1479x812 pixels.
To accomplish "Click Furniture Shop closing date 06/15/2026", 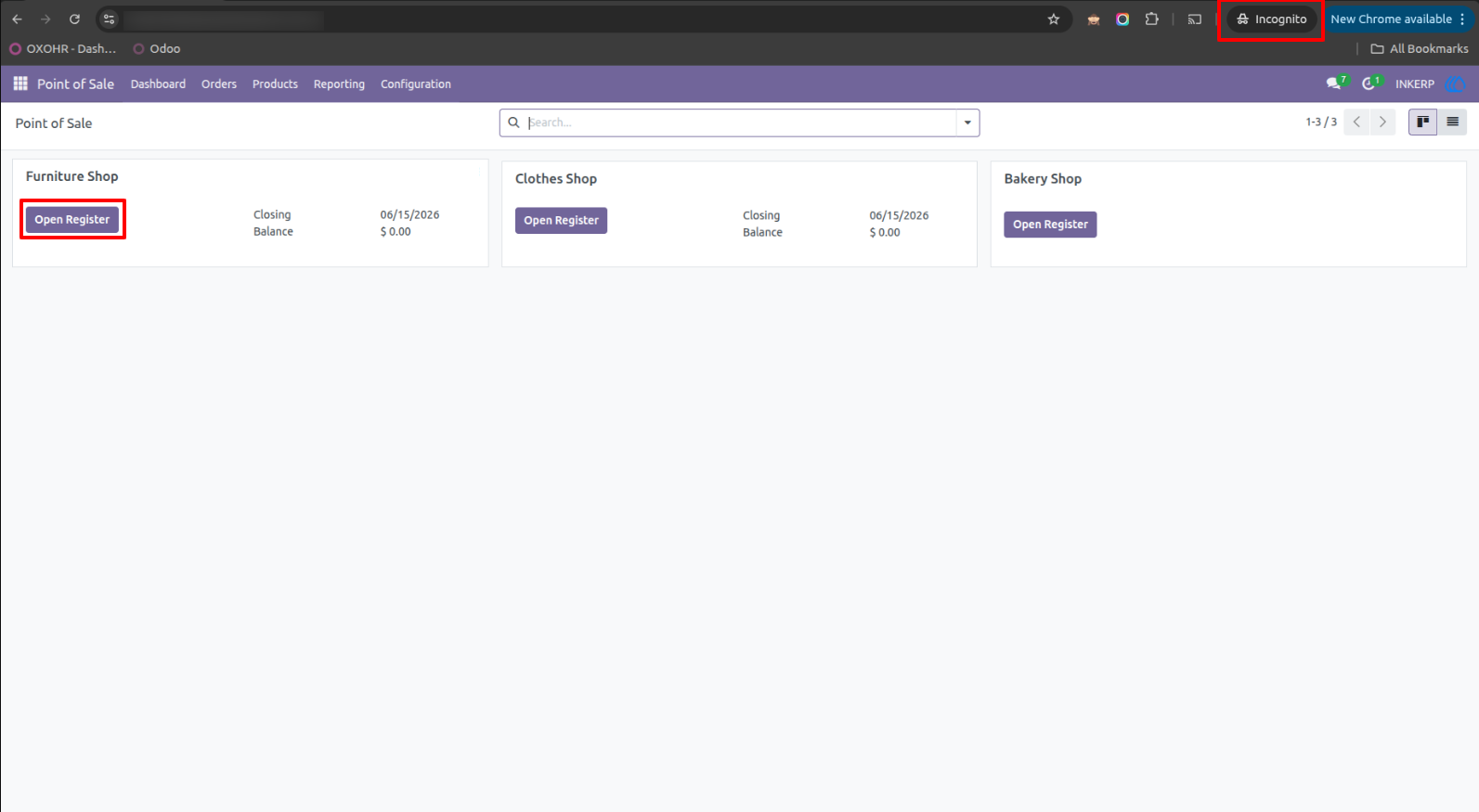I will pos(409,214).
